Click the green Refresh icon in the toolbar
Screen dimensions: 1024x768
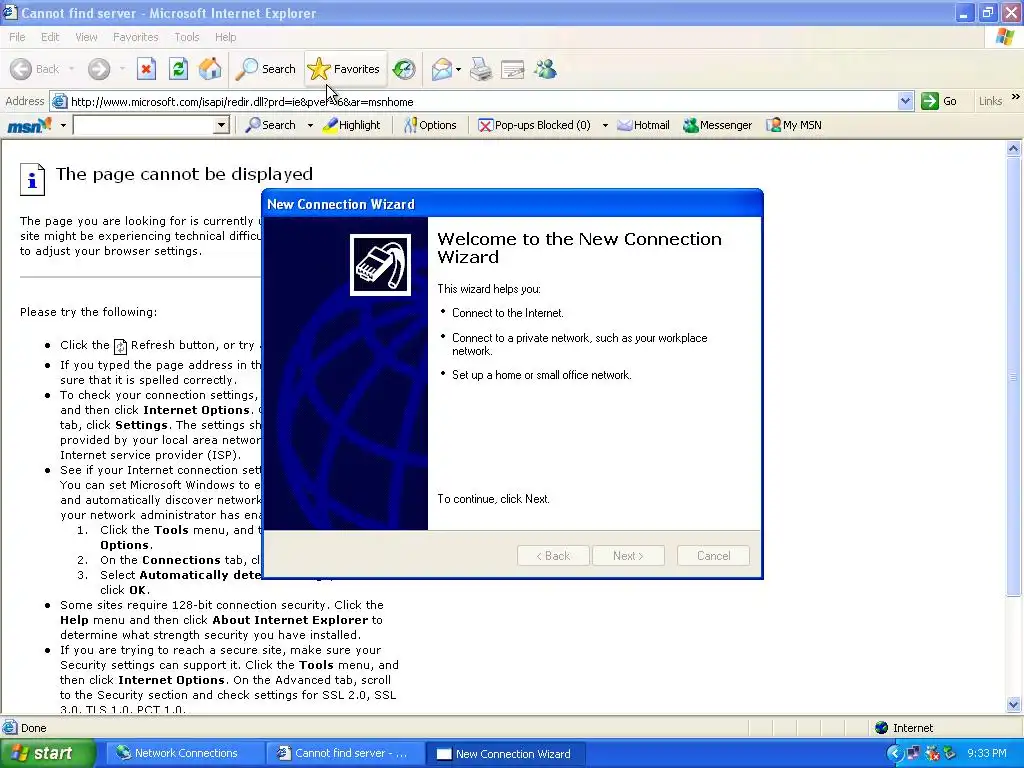point(178,69)
